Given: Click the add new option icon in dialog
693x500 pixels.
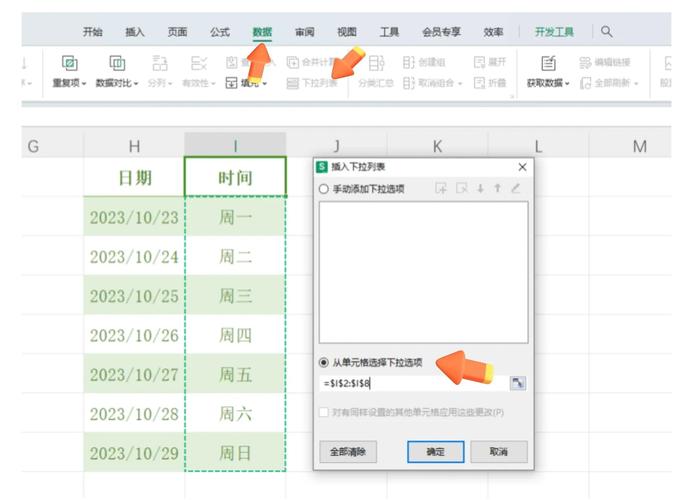Looking at the screenshot, I should click(x=441, y=189).
